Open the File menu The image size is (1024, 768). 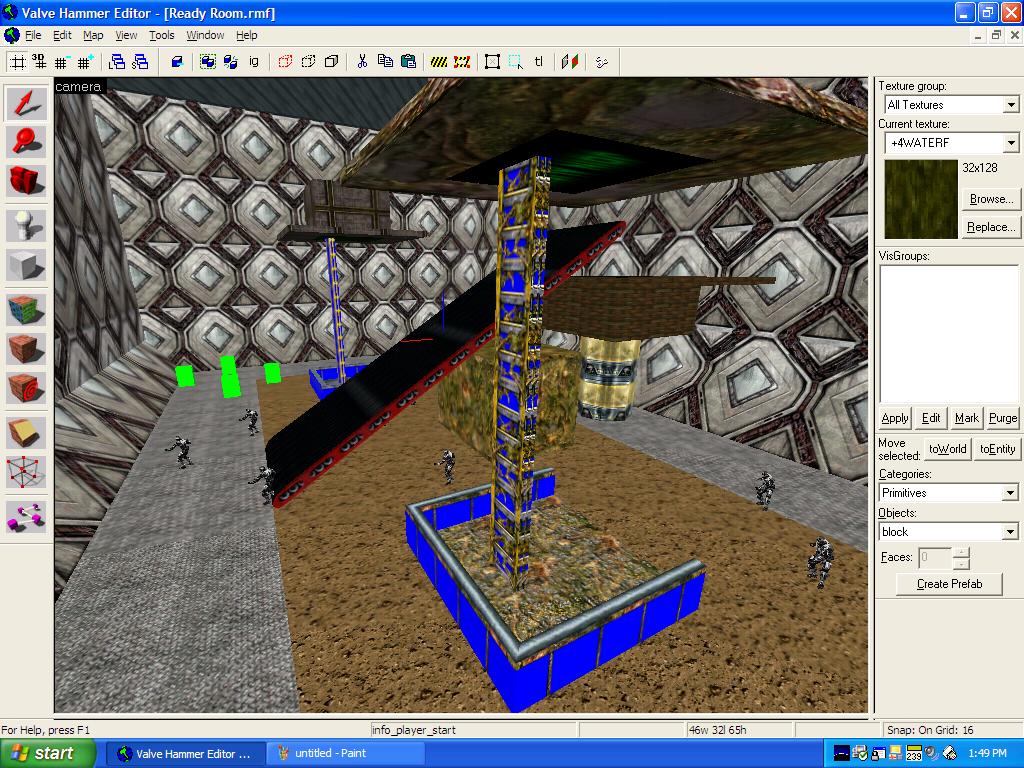tap(33, 35)
